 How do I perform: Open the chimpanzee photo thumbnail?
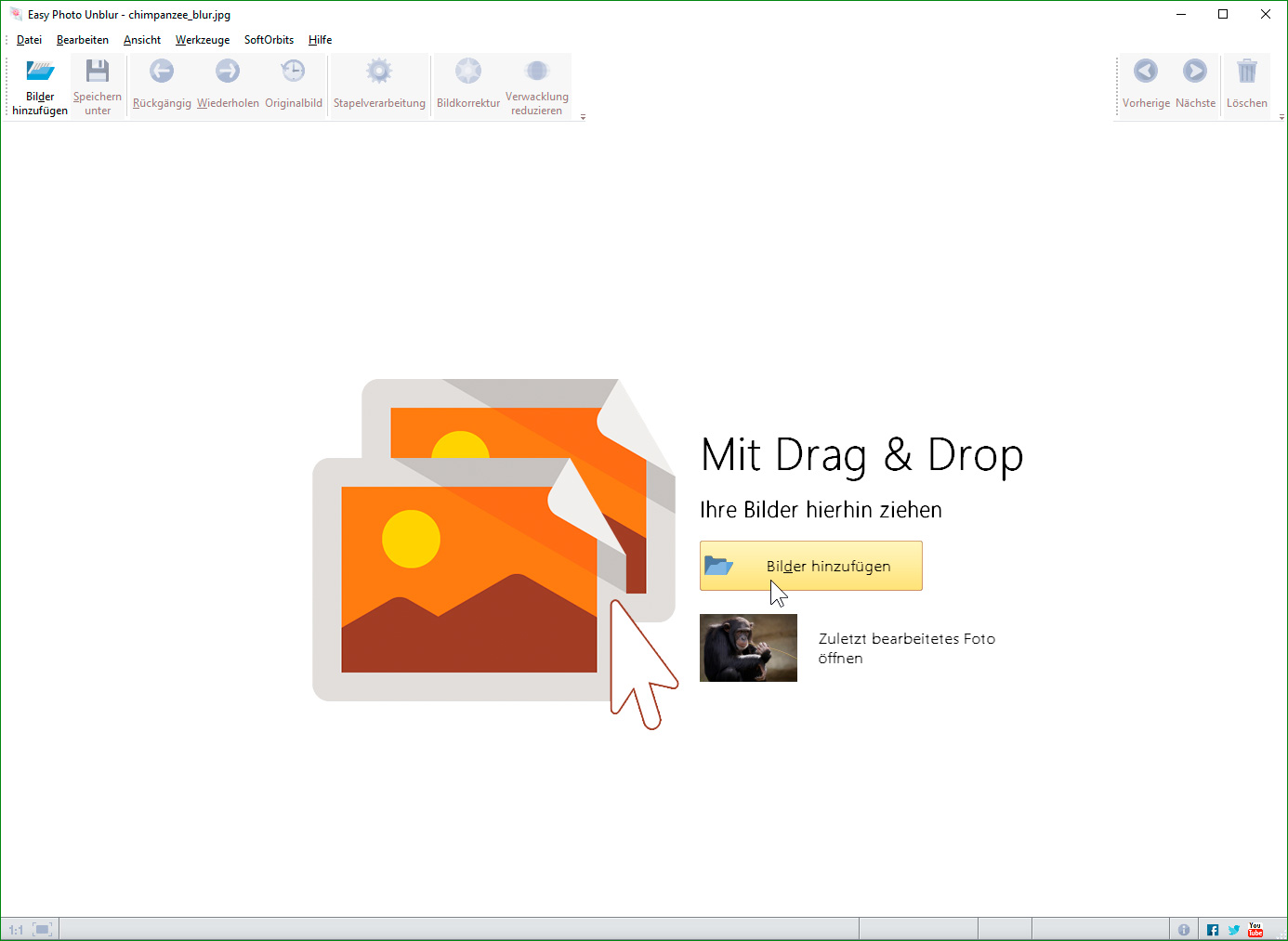tap(748, 647)
